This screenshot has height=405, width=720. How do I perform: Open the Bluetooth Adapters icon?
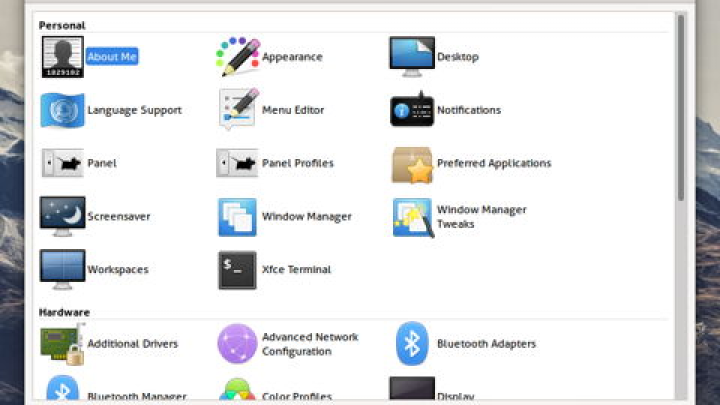412,343
